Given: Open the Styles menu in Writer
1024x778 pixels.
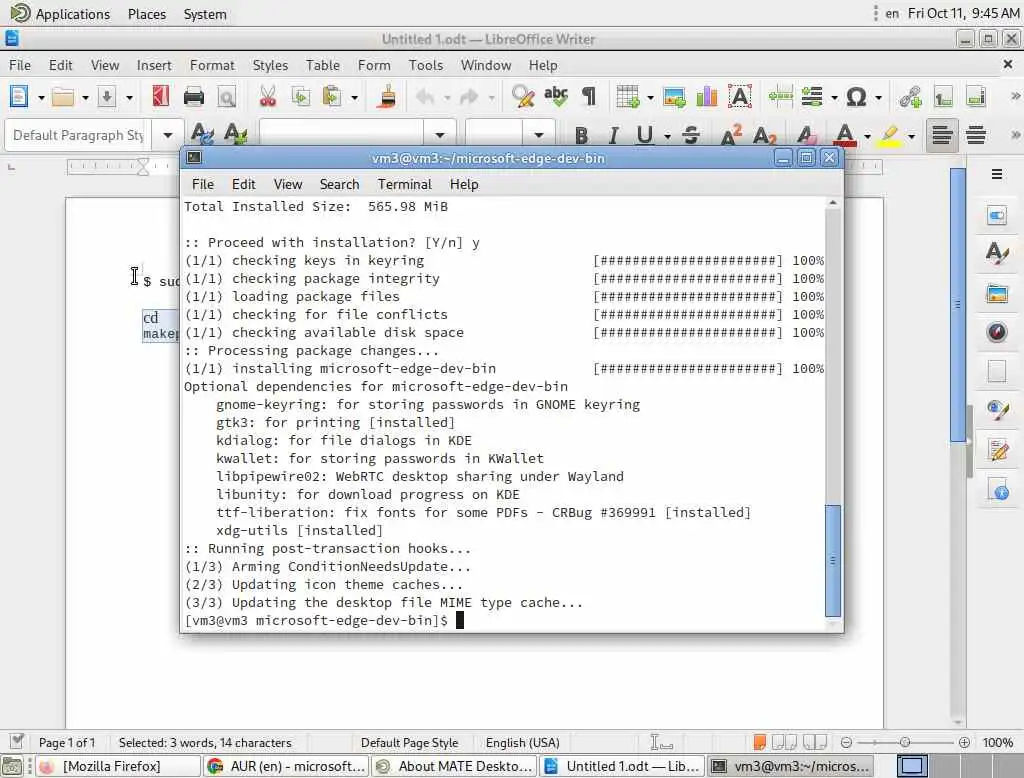Looking at the screenshot, I should click(x=270, y=65).
